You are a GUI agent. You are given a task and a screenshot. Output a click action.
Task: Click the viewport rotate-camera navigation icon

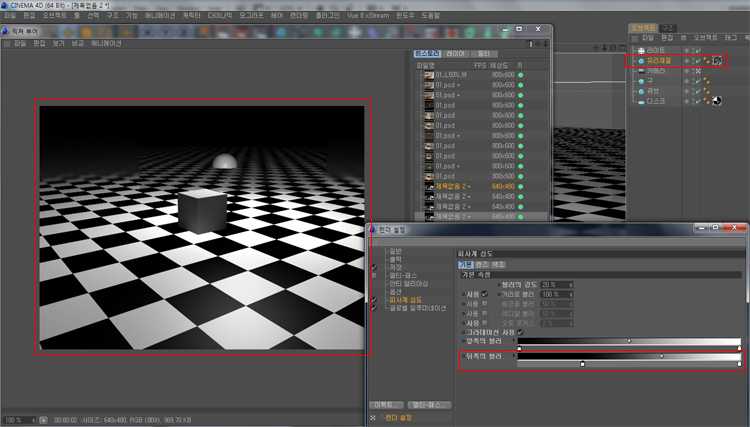(x=613, y=48)
